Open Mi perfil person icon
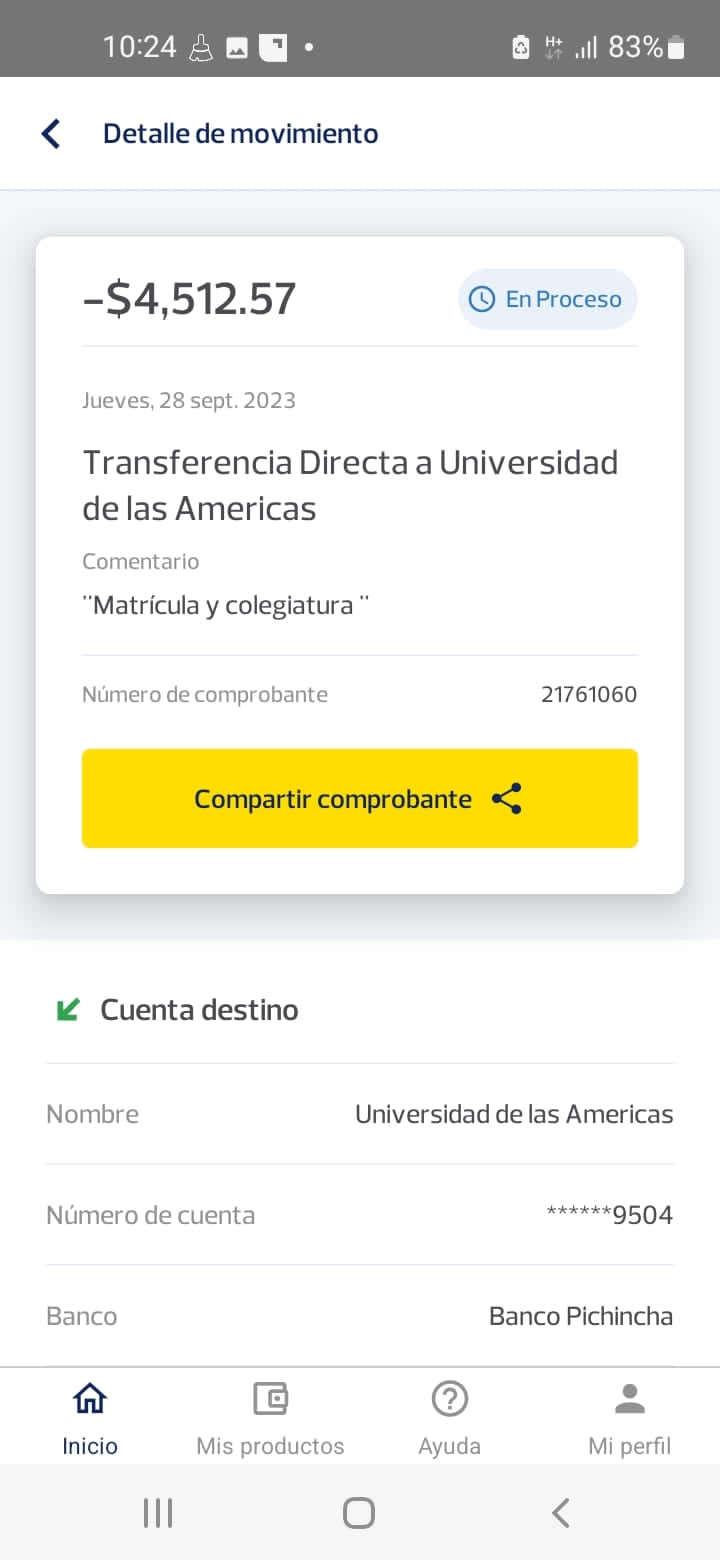The image size is (720, 1560). [630, 1398]
